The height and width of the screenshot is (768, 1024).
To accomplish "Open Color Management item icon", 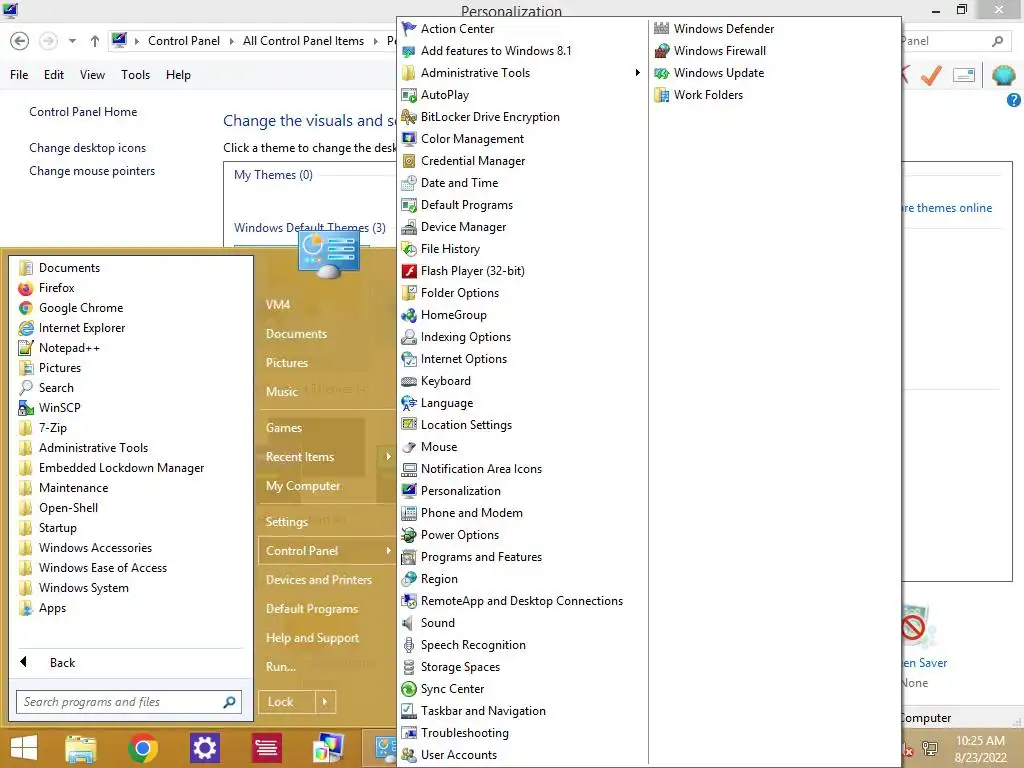I will pyautogui.click(x=409, y=138).
